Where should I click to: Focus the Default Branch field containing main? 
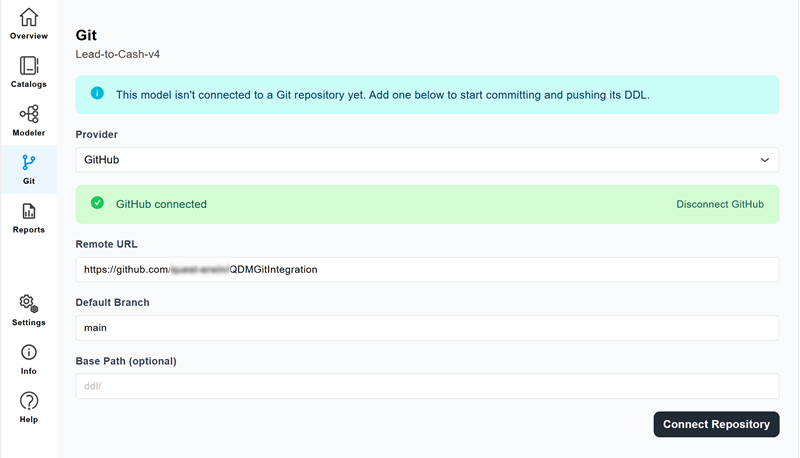(x=427, y=328)
